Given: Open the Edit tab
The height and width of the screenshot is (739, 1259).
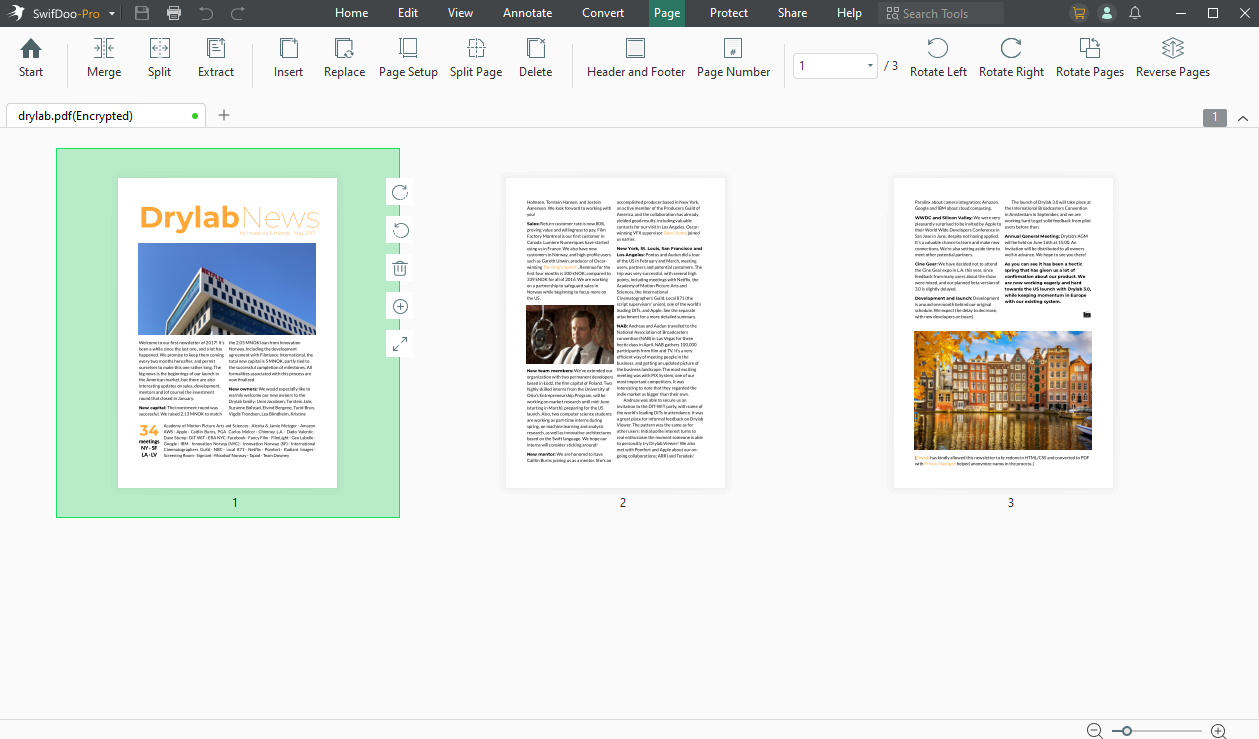Looking at the screenshot, I should coord(408,13).
